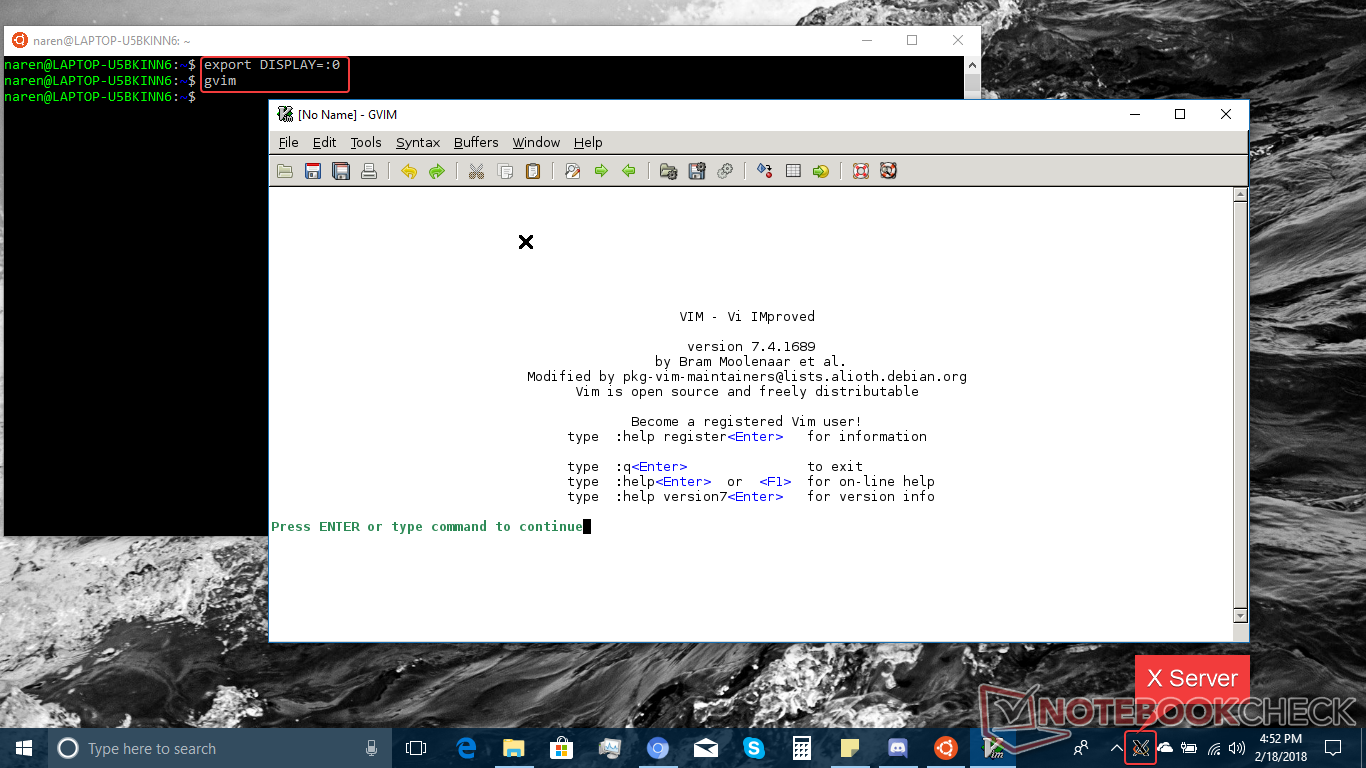
Task: Open the Action Center notifications
Action: click(x=1333, y=748)
